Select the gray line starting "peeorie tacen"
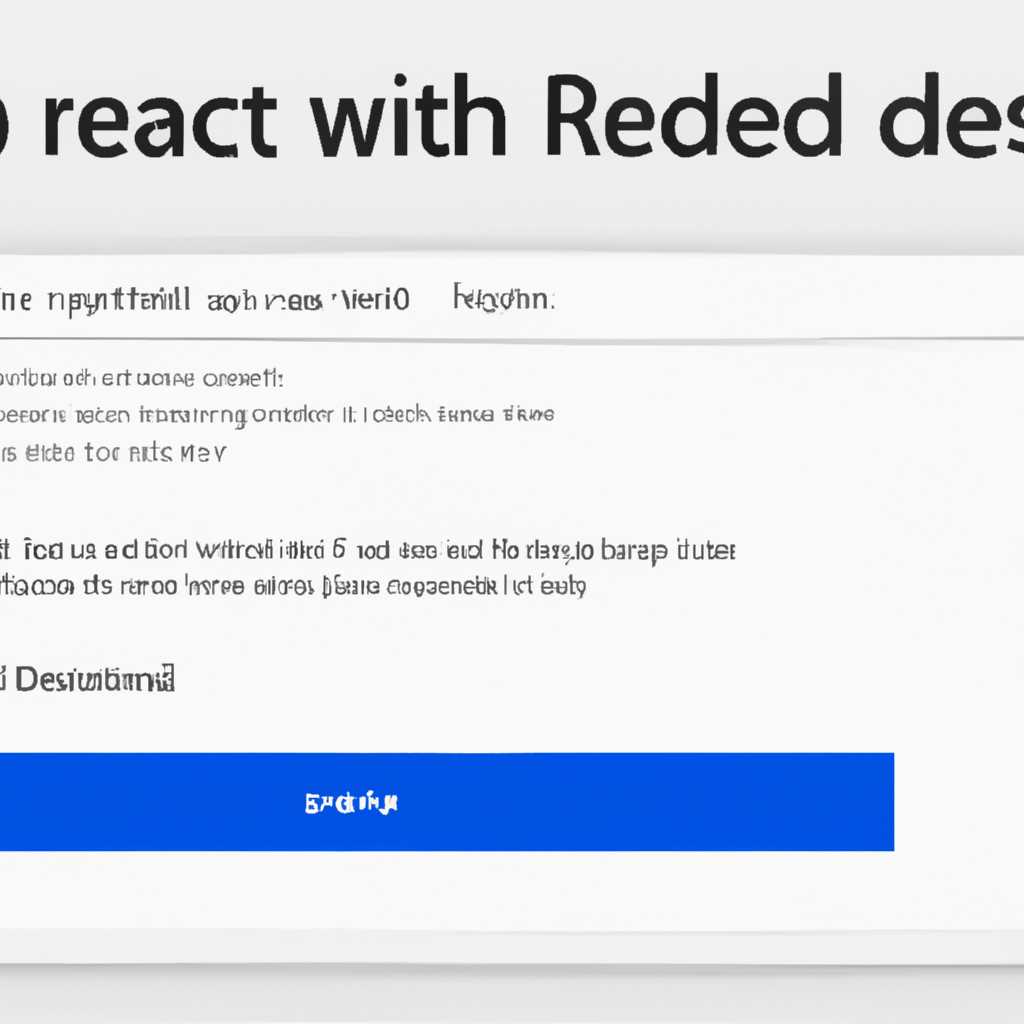 click(277, 415)
